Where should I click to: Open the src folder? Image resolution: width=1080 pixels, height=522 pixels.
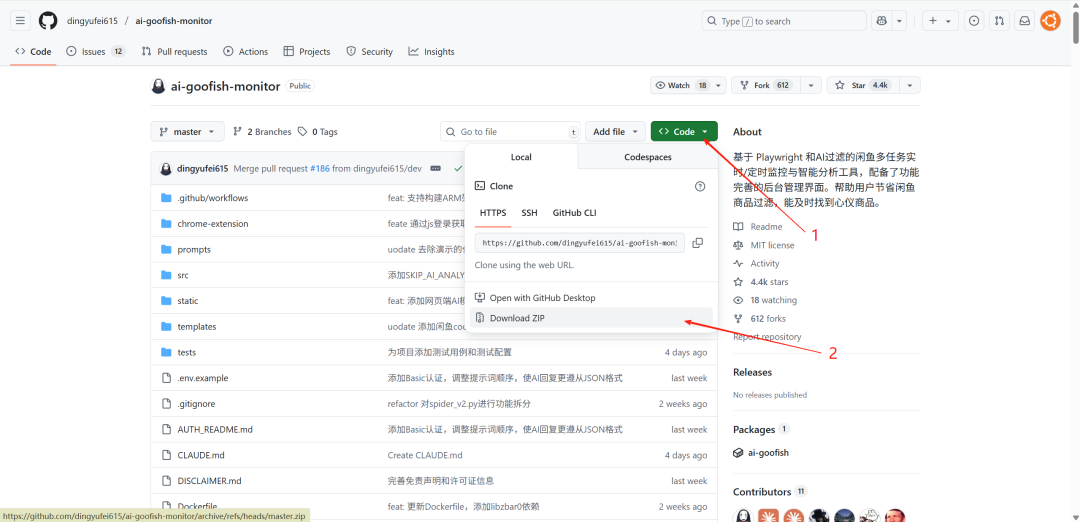coord(183,275)
